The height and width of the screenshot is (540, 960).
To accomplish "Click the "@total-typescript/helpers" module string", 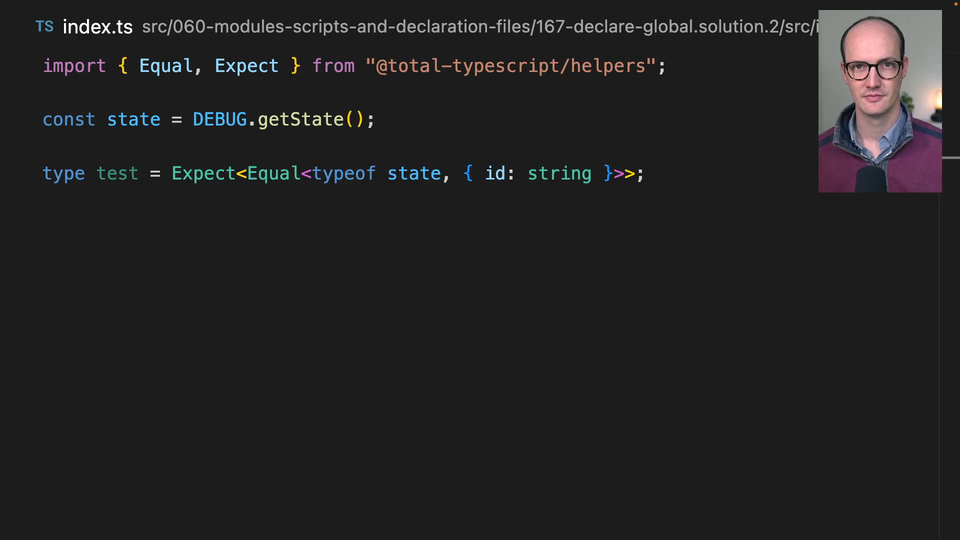I will click(x=510, y=66).
